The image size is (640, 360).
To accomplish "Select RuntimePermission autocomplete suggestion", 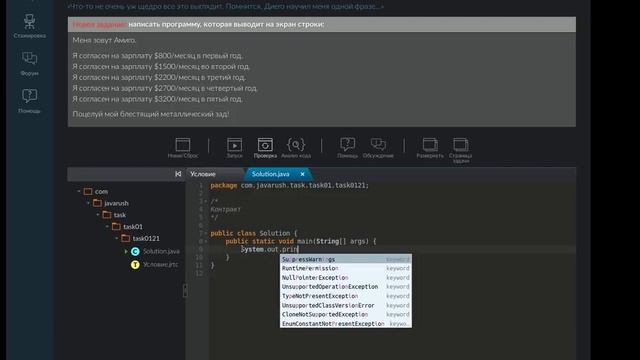I will [346, 268].
